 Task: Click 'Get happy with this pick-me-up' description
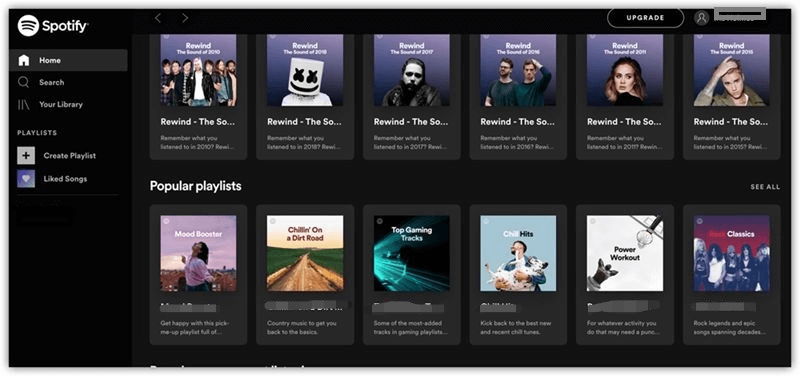[x=195, y=328]
